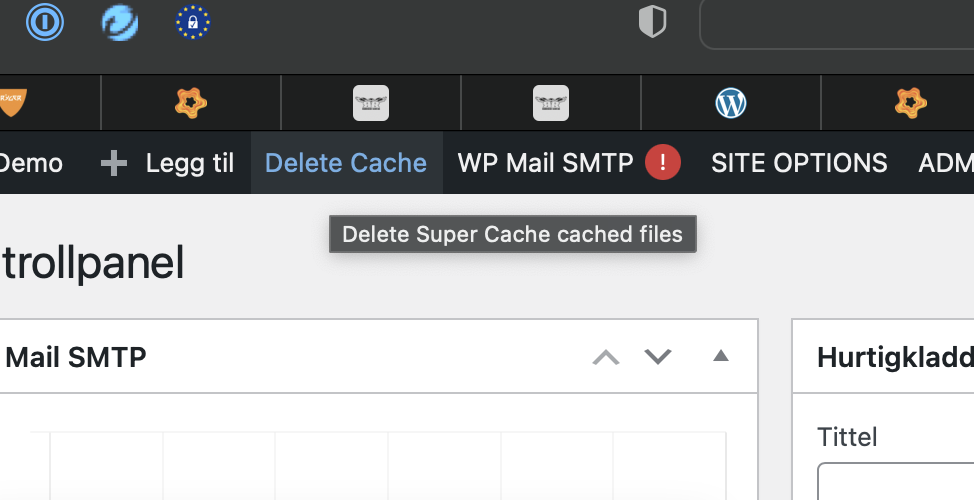This screenshot has height=500, width=974.
Task: Select the second grey crest favicon tab
Action: [x=551, y=102]
